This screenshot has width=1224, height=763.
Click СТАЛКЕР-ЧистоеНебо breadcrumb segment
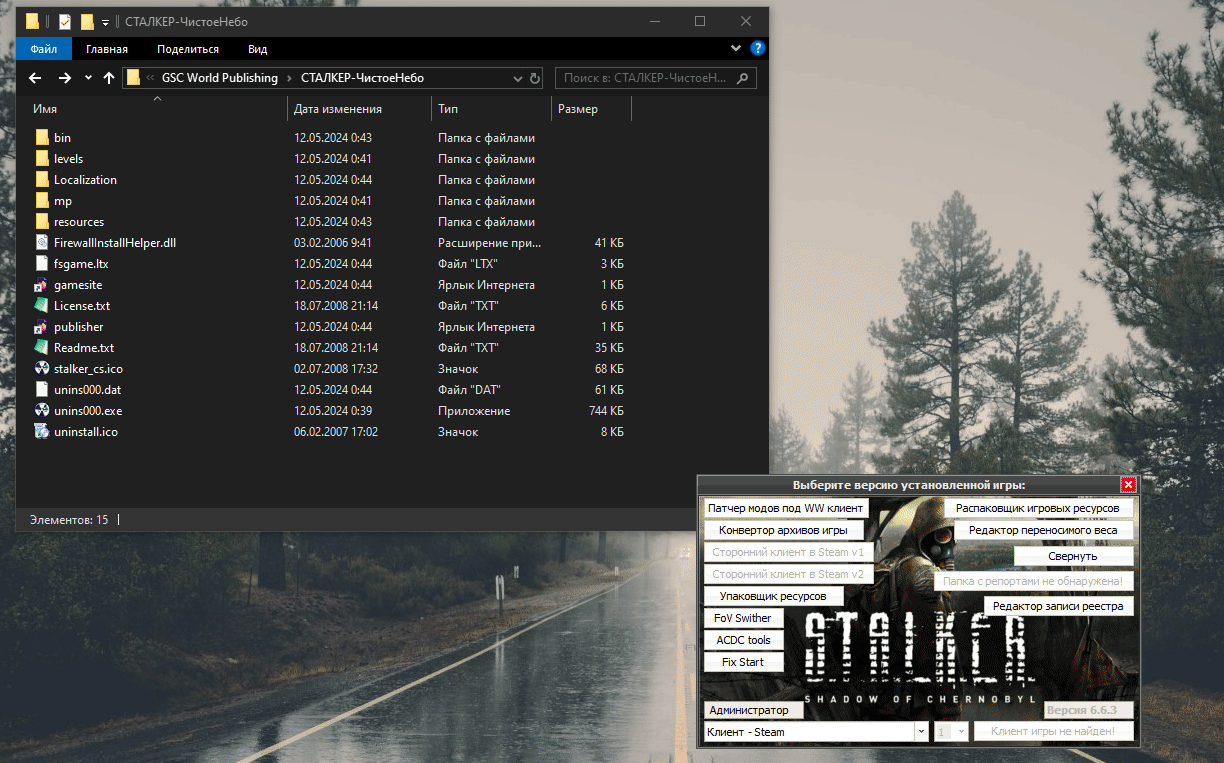[363, 78]
